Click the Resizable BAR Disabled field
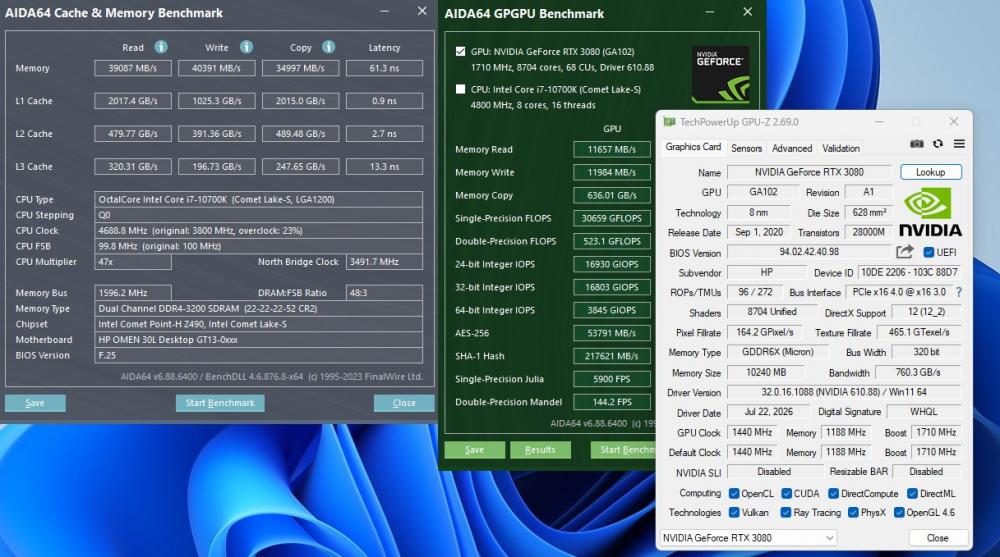The height and width of the screenshot is (557, 1000). (926, 472)
